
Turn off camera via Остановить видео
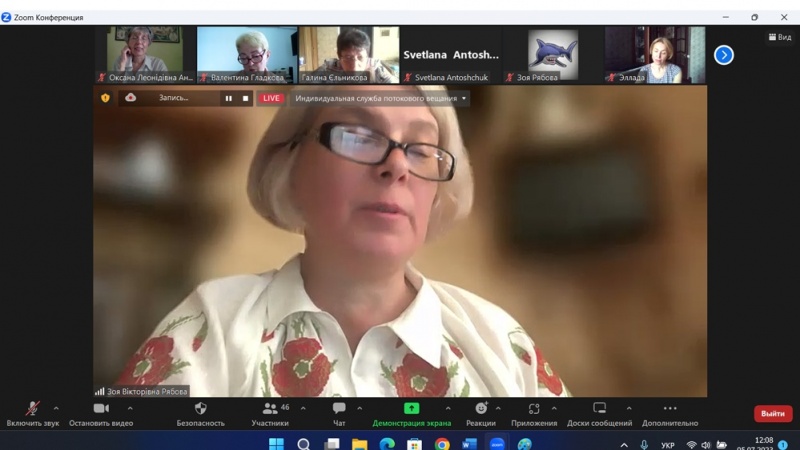(x=100, y=409)
